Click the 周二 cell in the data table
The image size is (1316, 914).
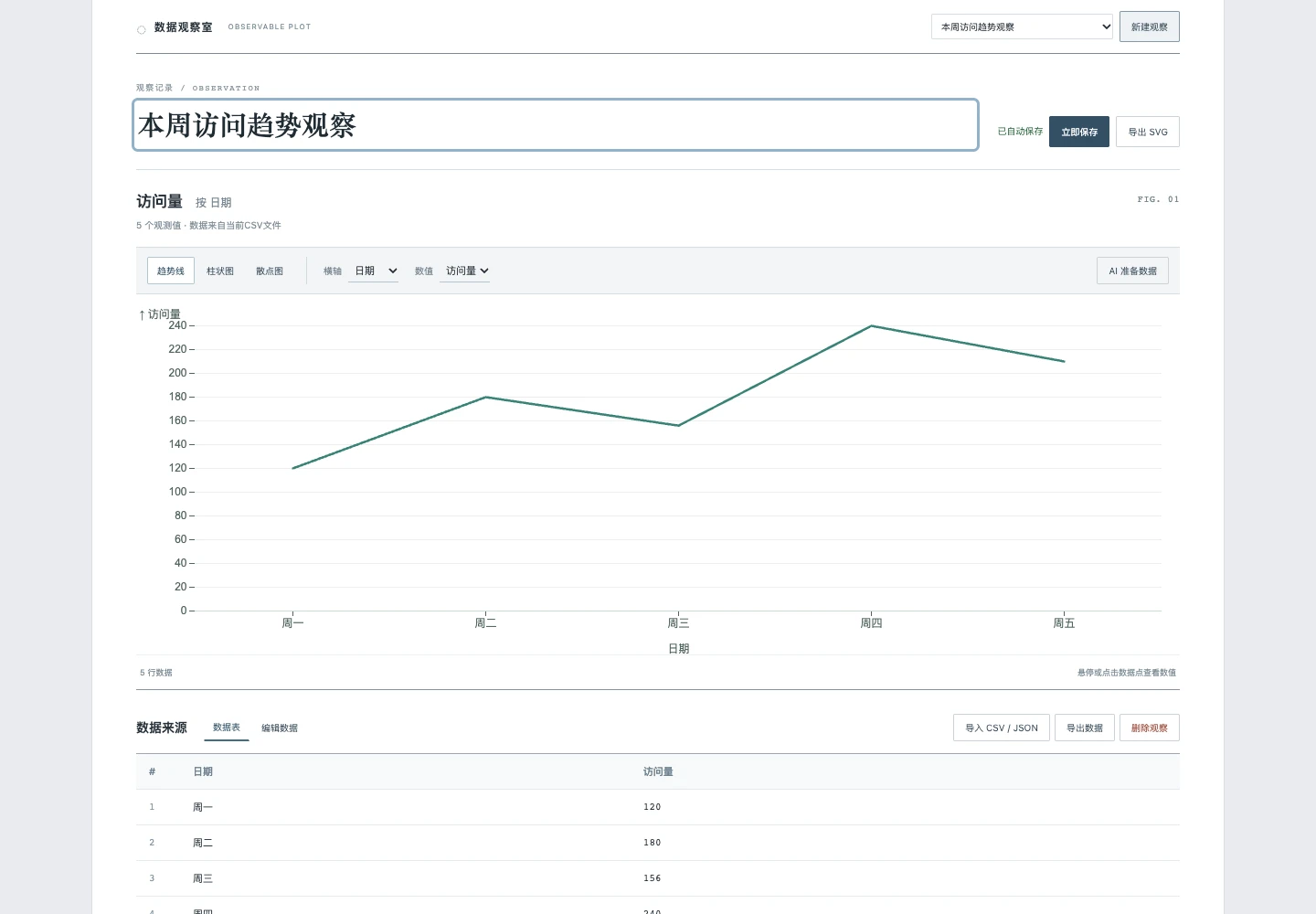coord(203,843)
